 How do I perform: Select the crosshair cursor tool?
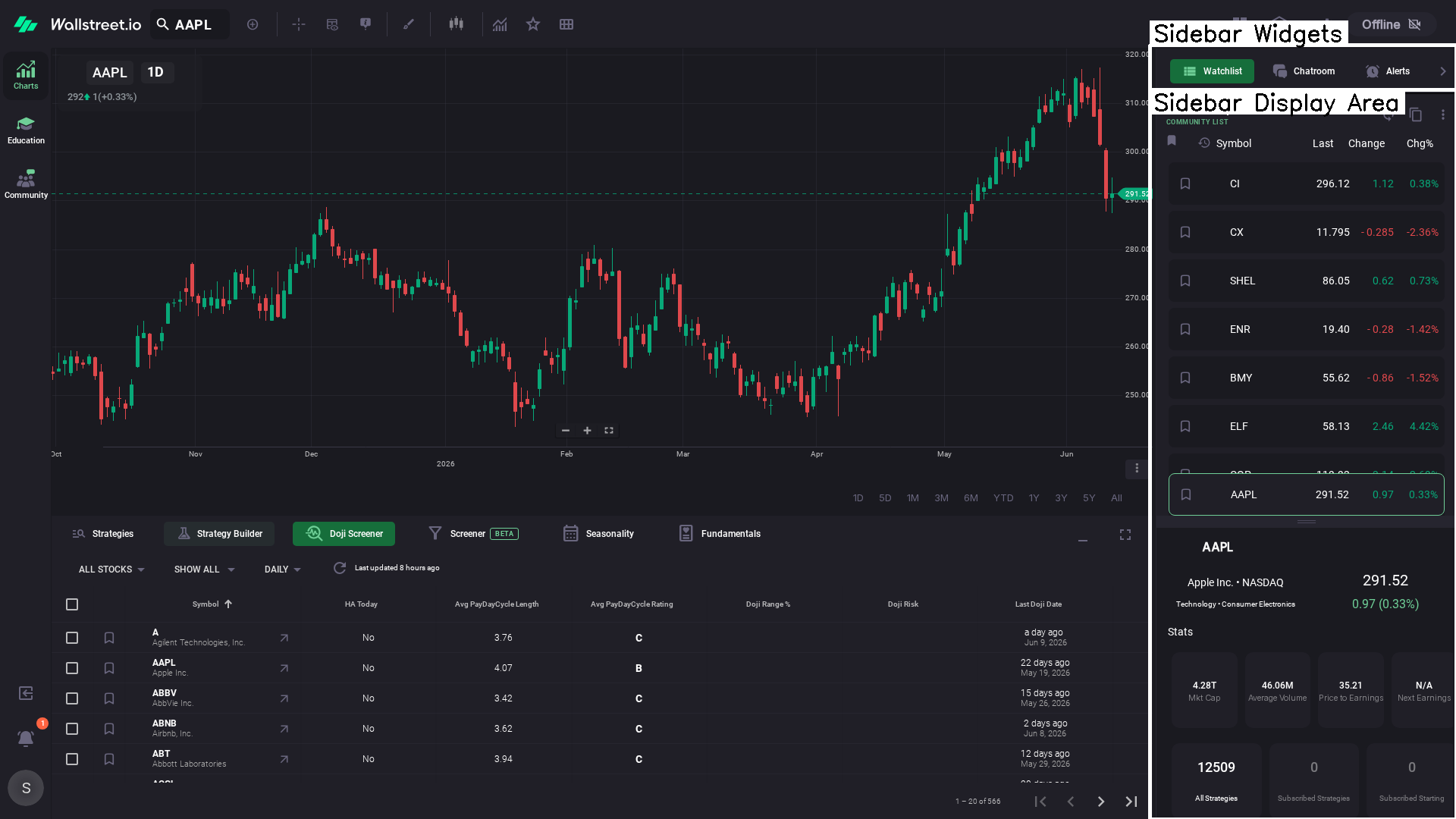[x=299, y=24]
